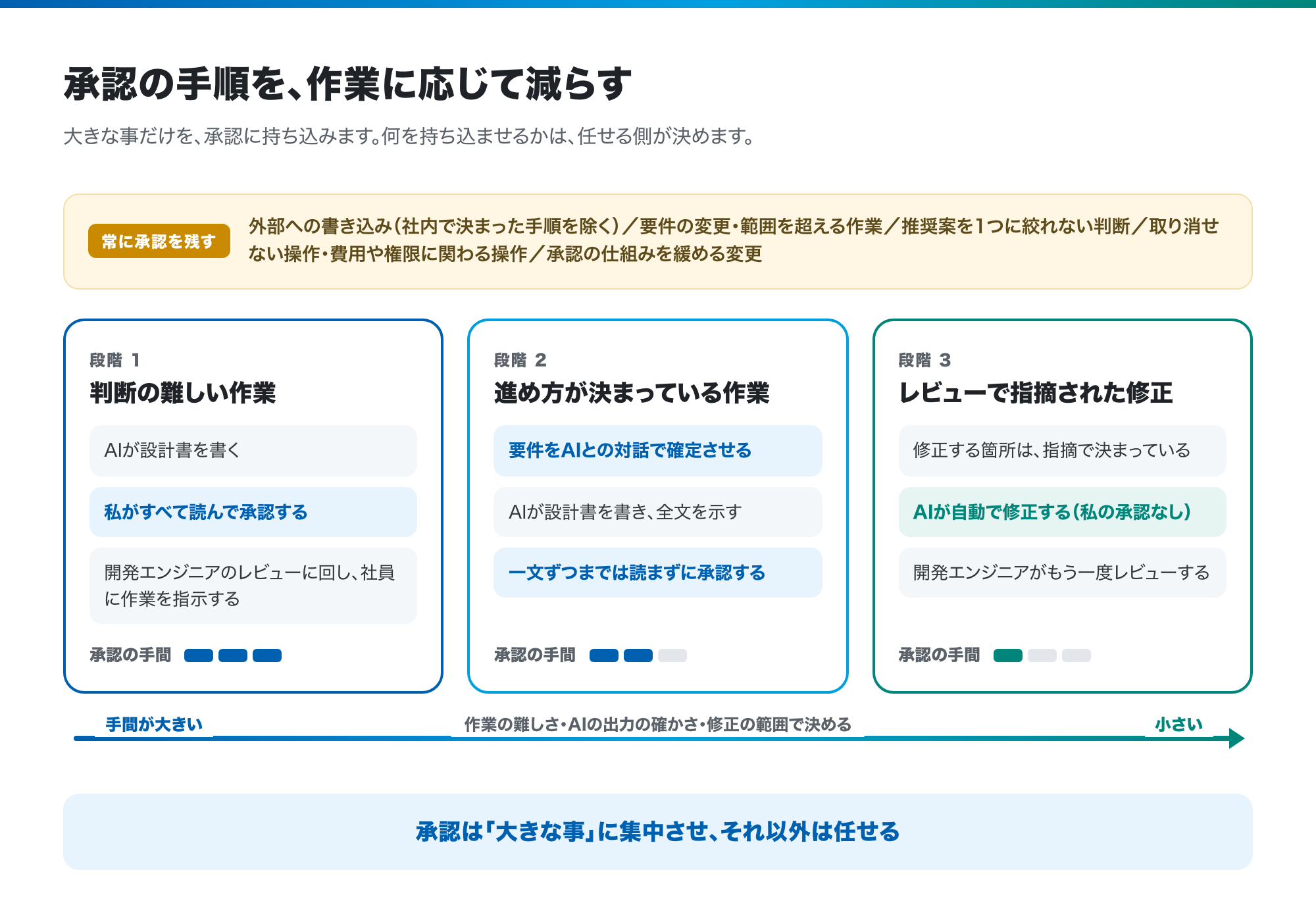Click the green arrowhead at axis end
This screenshot has height=924, width=1316.
point(1236,738)
